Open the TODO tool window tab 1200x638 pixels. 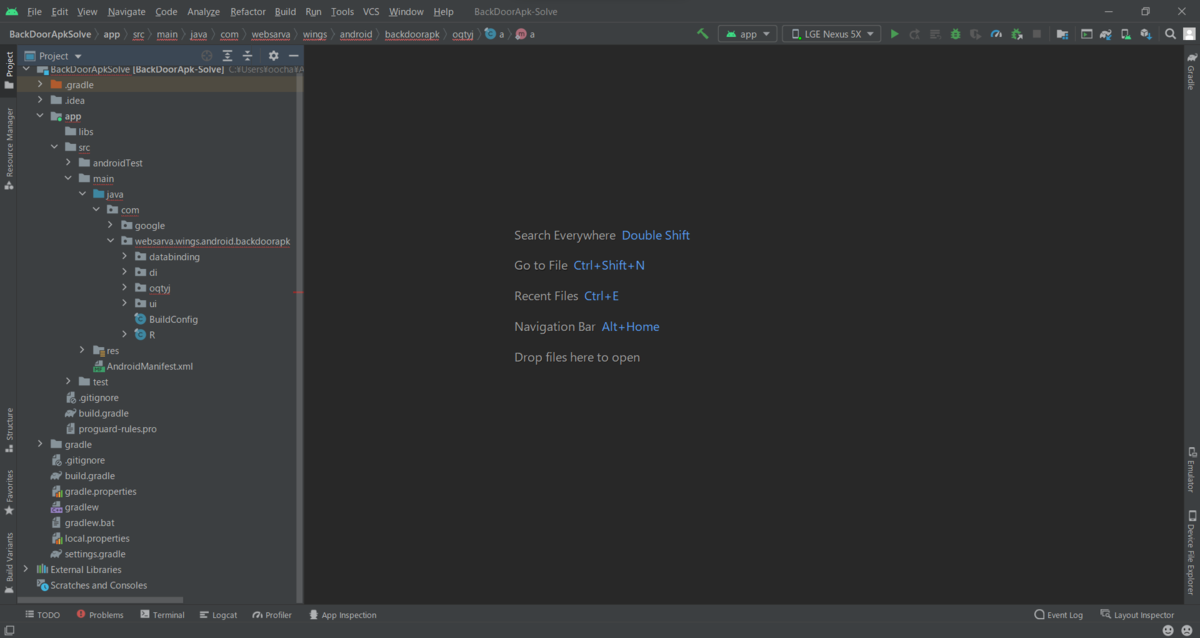[42, 615]
